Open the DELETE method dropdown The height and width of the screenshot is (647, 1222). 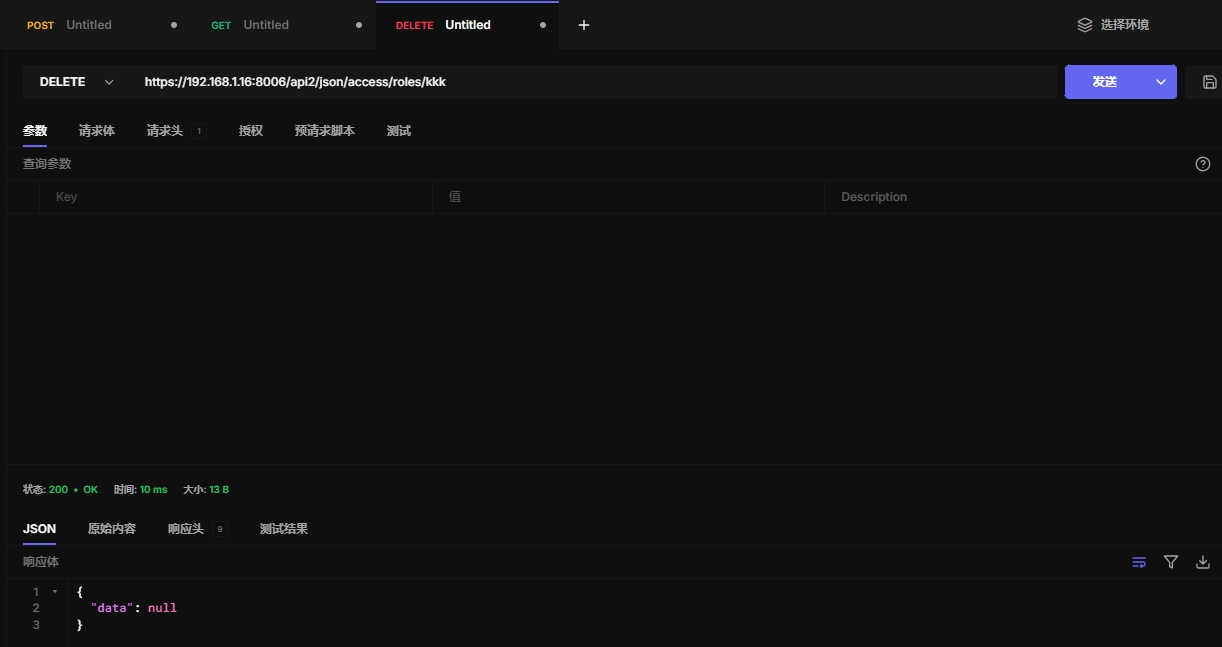click(77, 82)
